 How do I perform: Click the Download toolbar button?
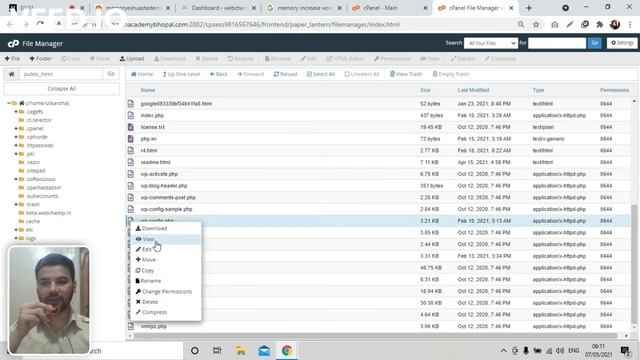pos(169,59)
